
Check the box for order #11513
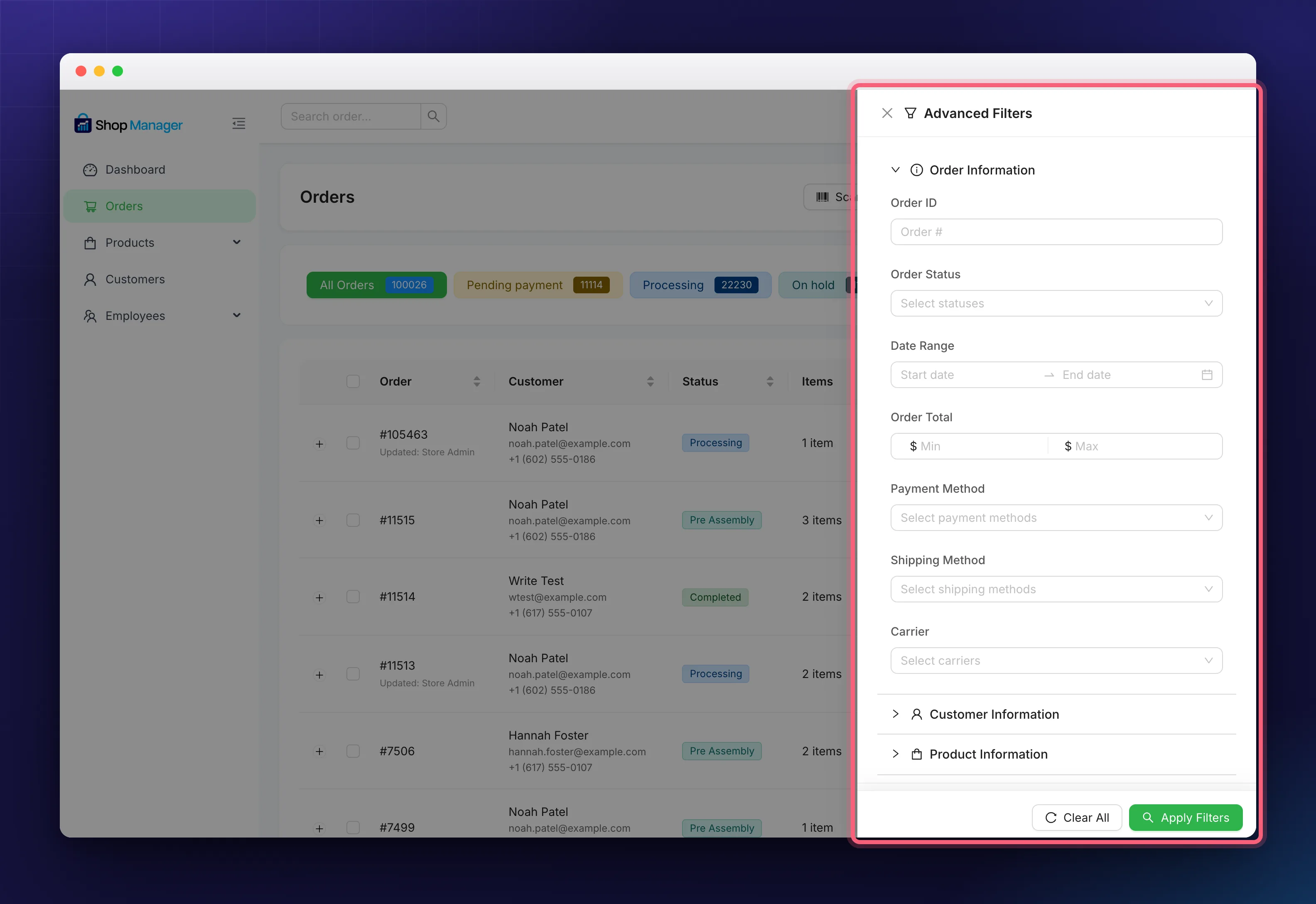(x=353, y=673)
